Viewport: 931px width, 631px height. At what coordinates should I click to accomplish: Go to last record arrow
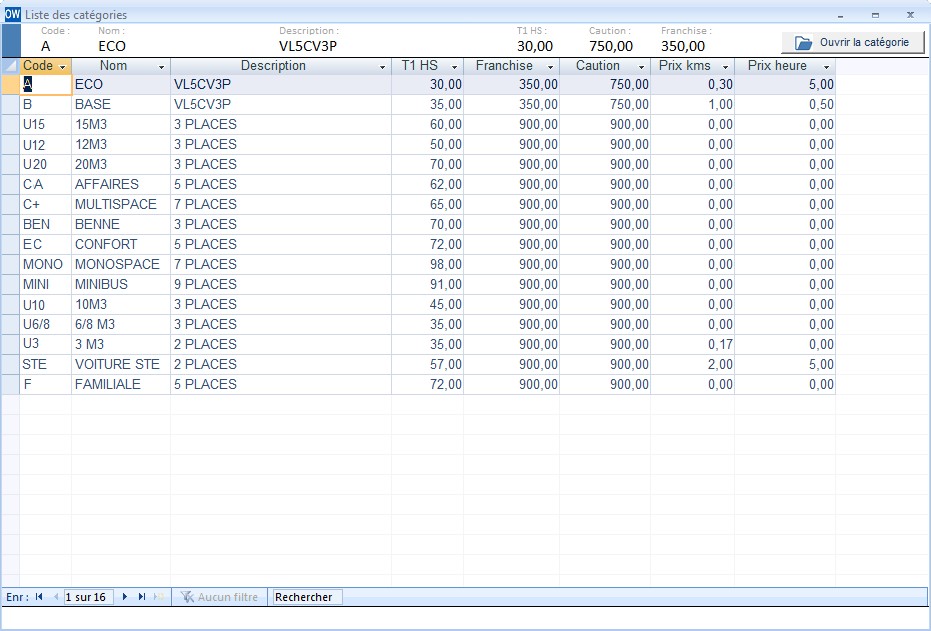pos(142,597)
